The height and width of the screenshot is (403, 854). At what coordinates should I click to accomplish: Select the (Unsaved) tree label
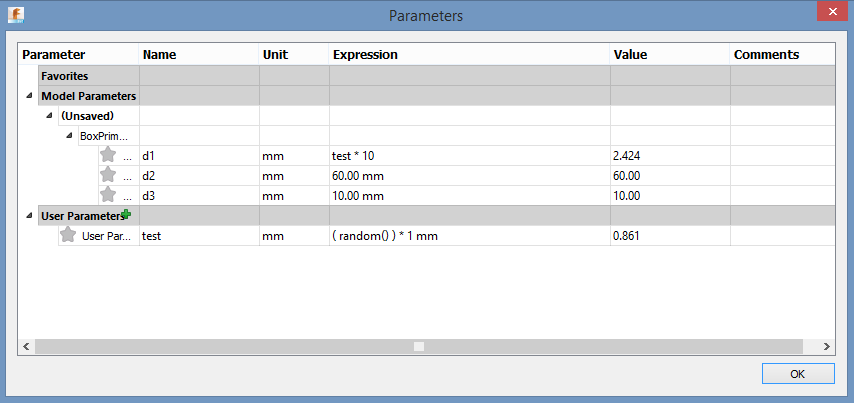coord(87,116)
